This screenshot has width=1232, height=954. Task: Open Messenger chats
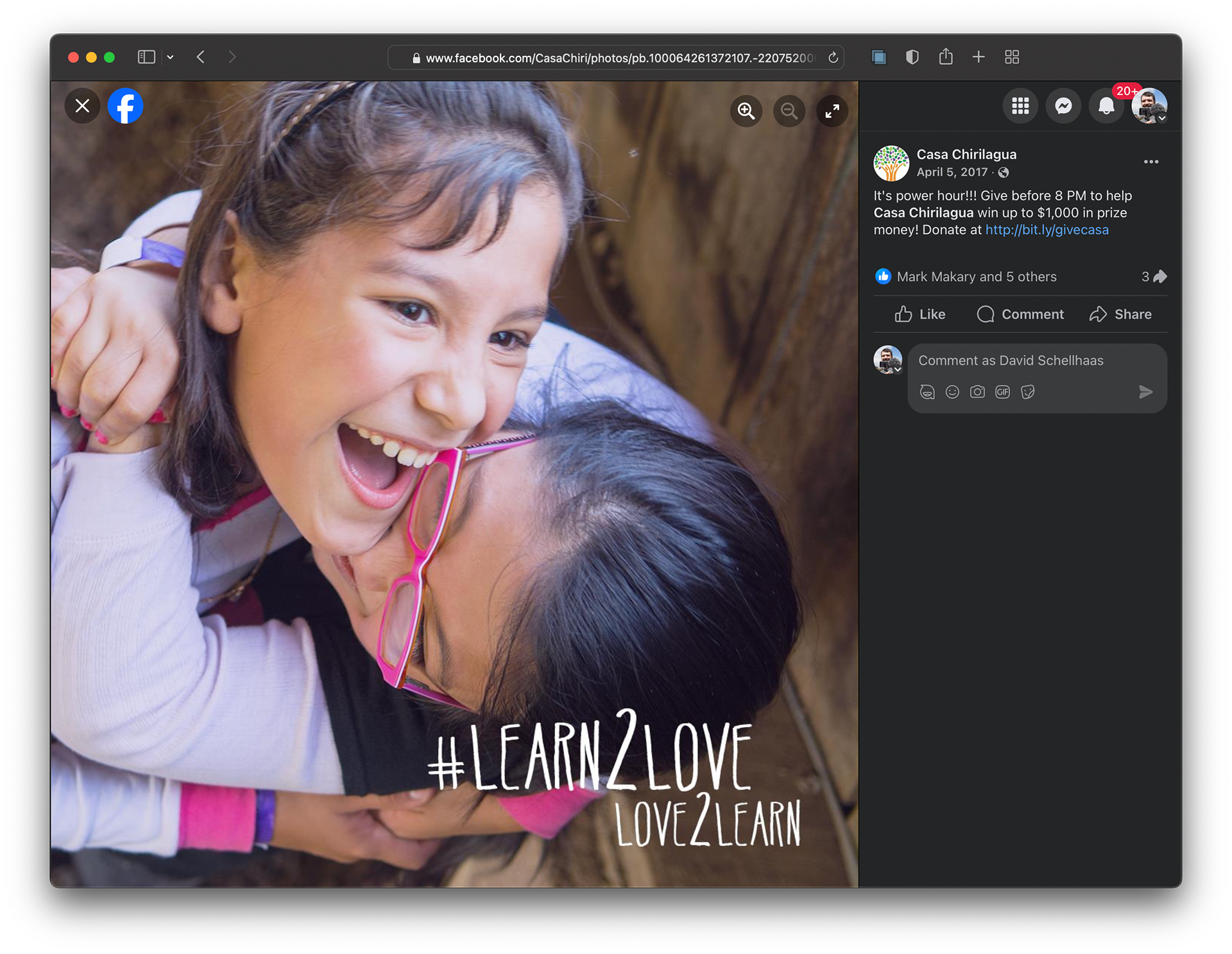pyautogui.click(x=1063, y=106)
